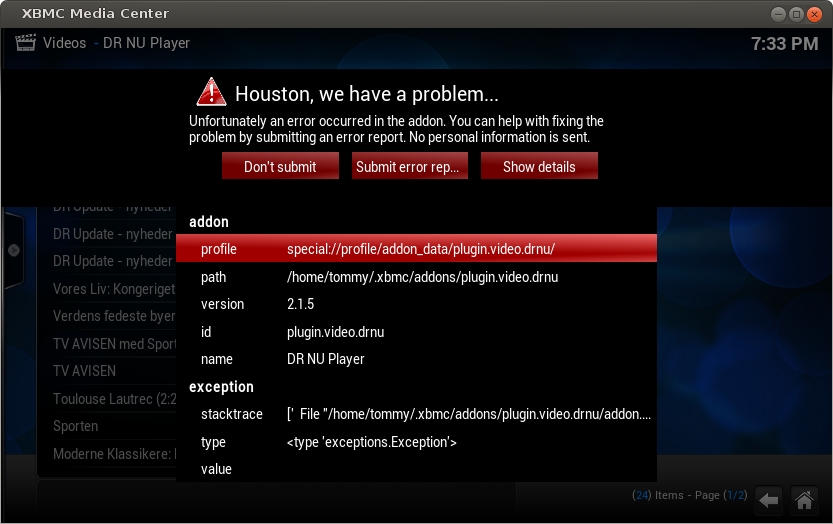833x524 pixels.
Task: Select the name DR NU Player row
Action: click(x=416, y=359)
